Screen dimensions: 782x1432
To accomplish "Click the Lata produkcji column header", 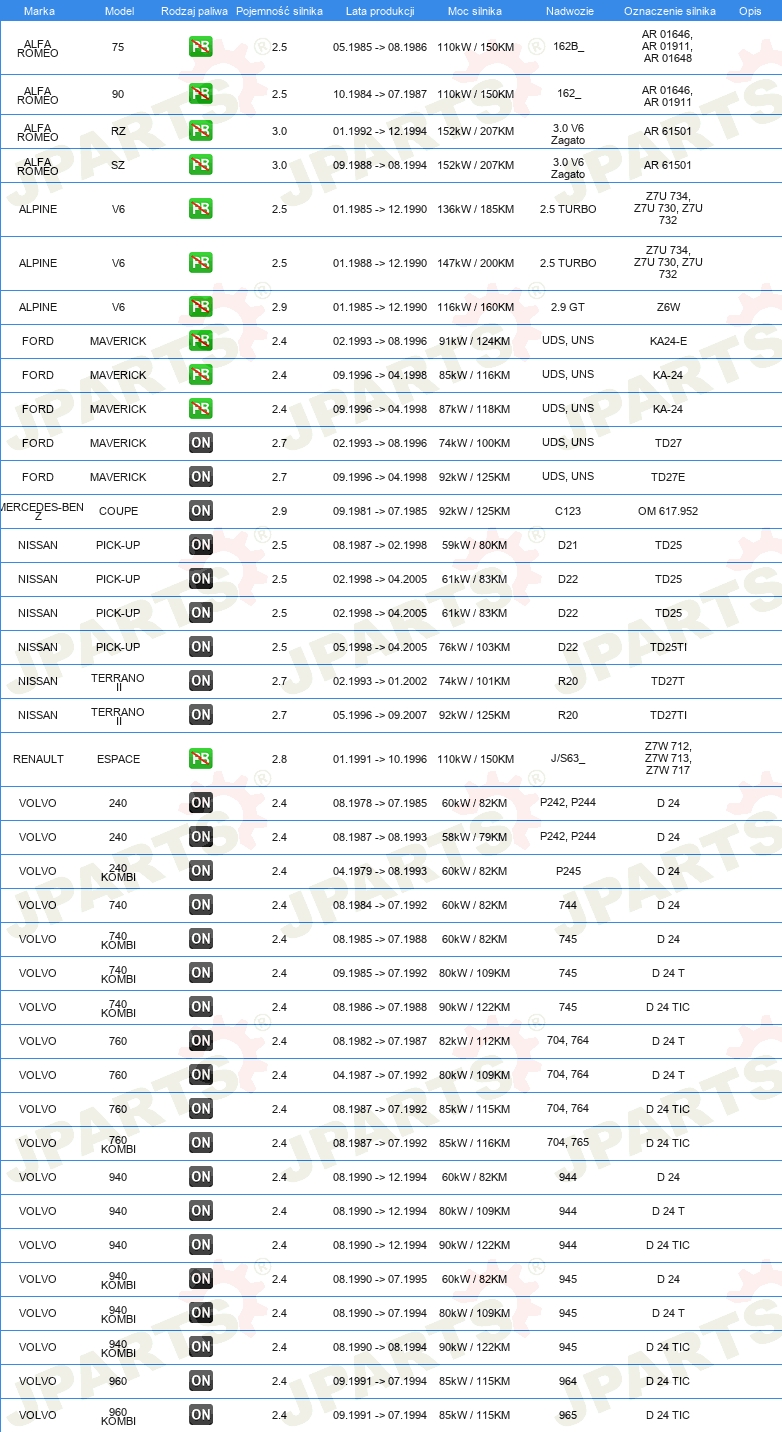I will (380, 10).
